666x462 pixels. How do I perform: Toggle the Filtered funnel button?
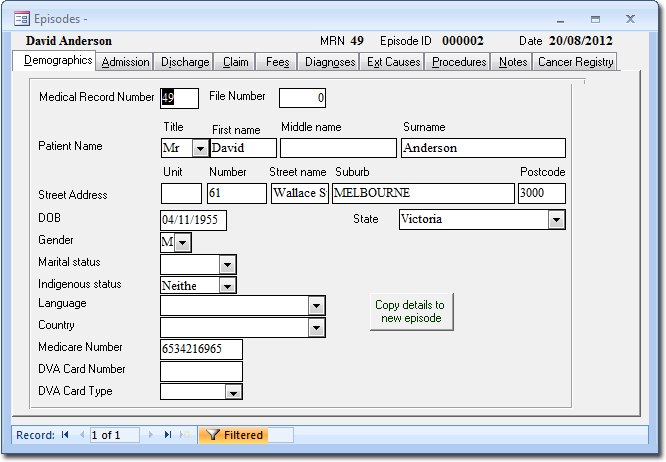[233, 435]
